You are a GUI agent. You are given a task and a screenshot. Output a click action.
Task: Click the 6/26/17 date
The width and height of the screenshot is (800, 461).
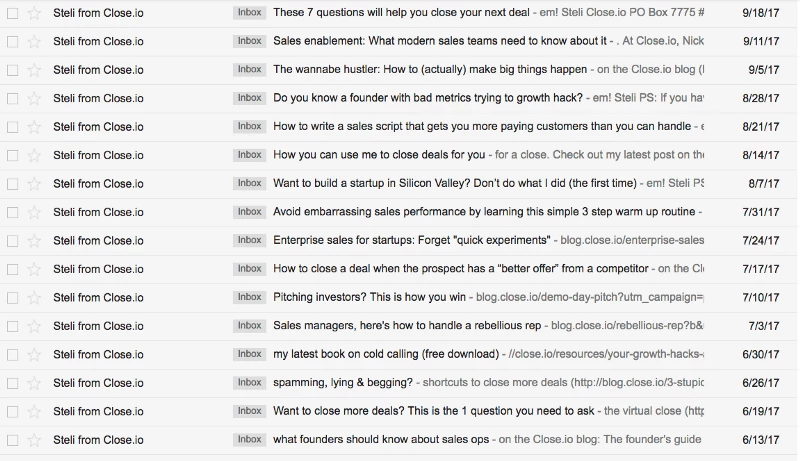pyautogui.click(x=763, y=383)
